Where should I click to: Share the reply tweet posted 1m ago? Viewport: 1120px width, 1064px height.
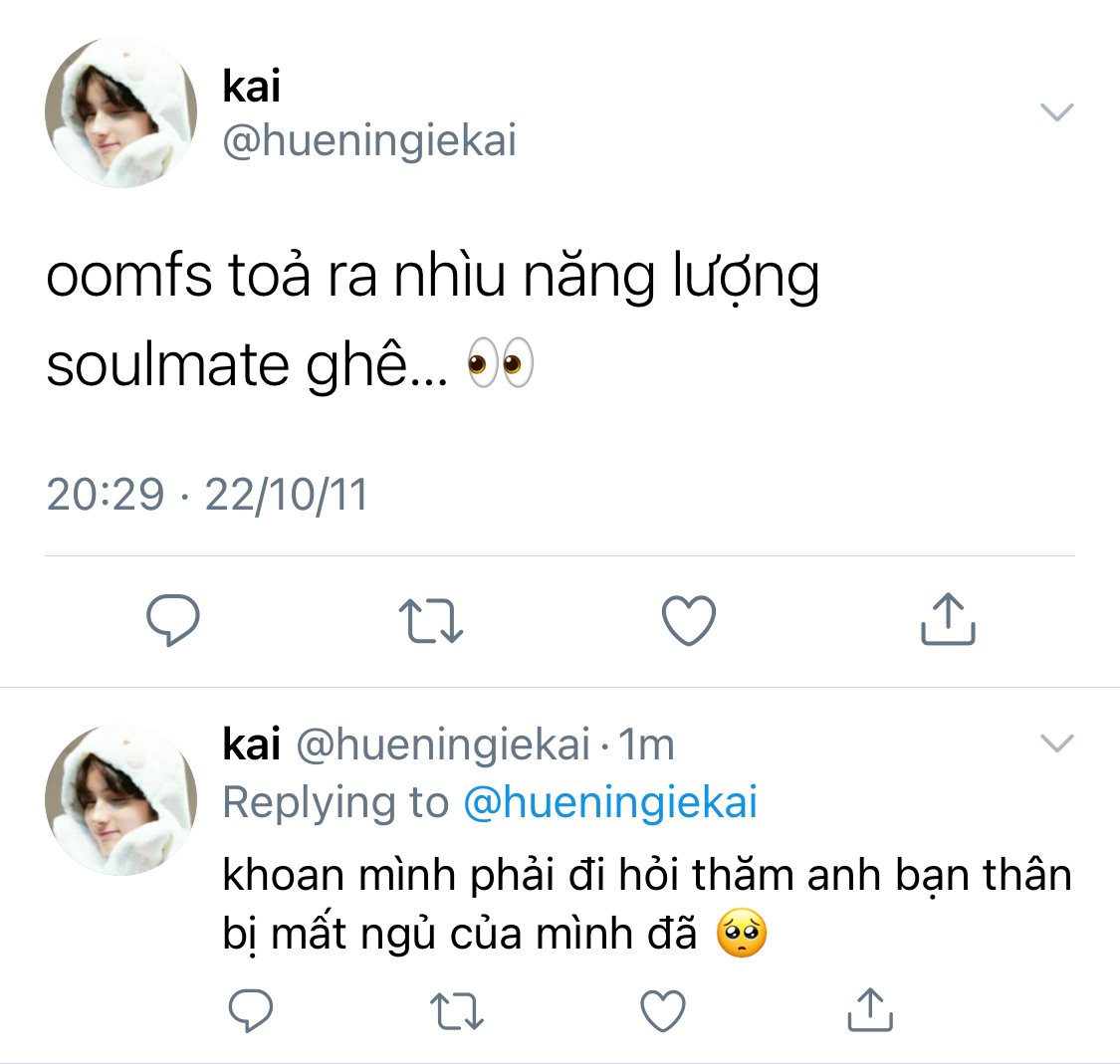click(x=870, y=1010)
